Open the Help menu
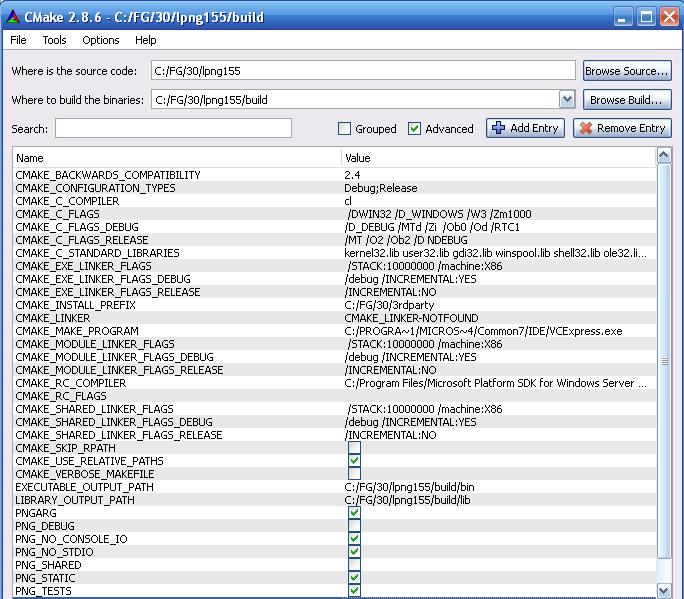Screen dimensions: 684x599 (x=145, y=40)
